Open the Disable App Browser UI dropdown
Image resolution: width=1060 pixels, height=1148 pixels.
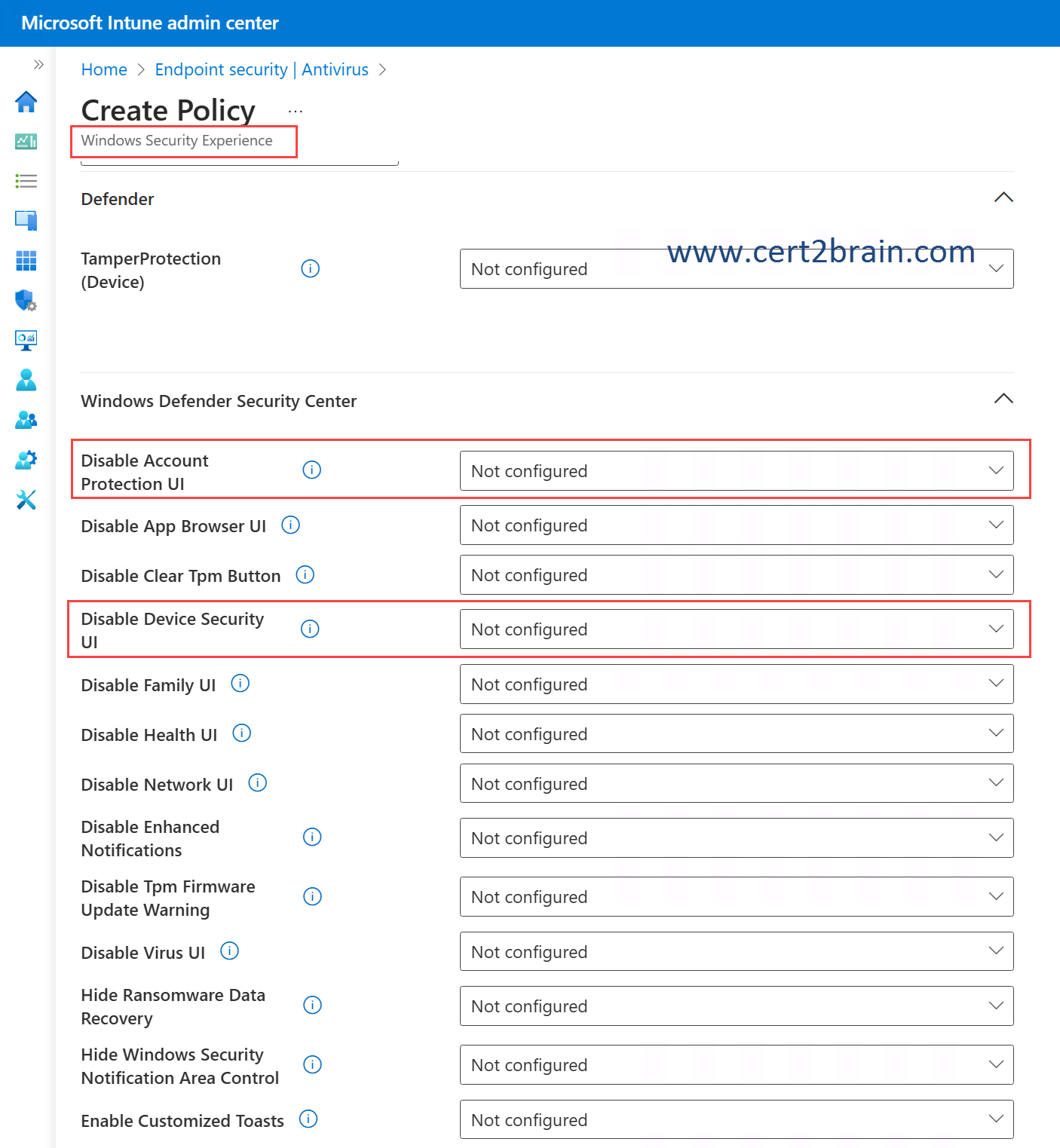click(x=737, y=525)
